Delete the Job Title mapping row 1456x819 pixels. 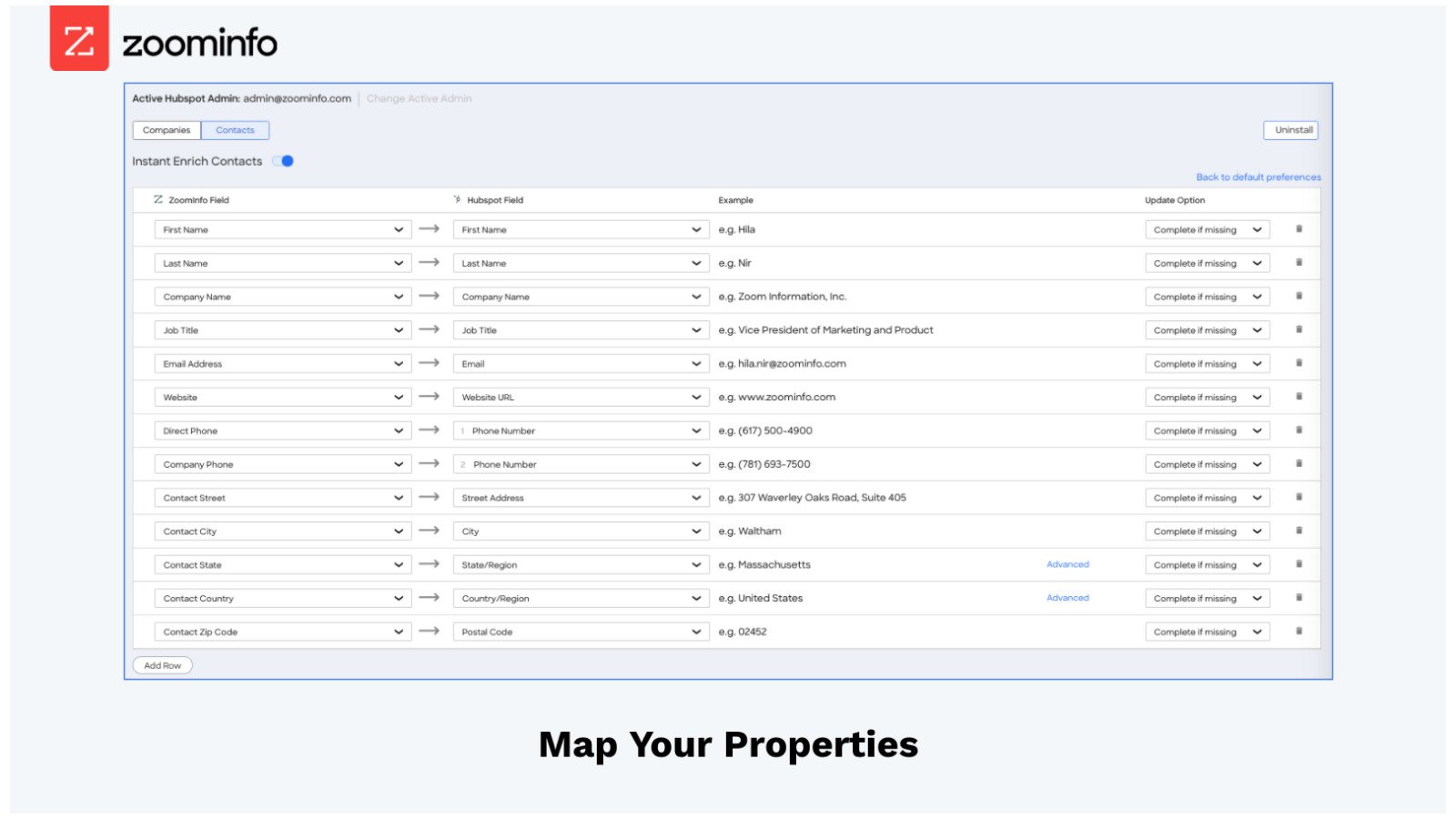click(x=1299, y=329)
